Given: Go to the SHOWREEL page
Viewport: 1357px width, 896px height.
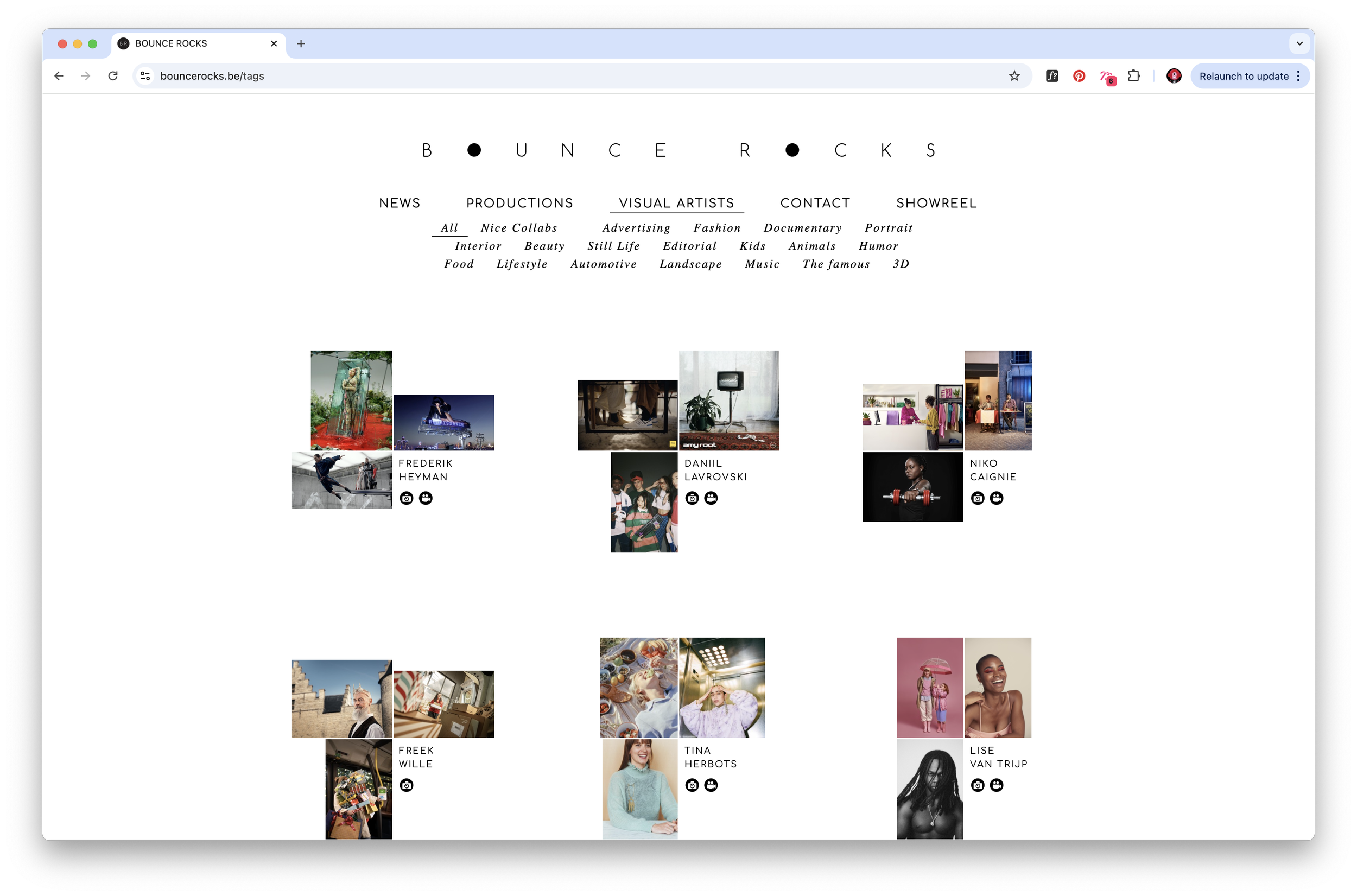Looking at the screenshot, I should pyautogui.click(x=936, y=203).
